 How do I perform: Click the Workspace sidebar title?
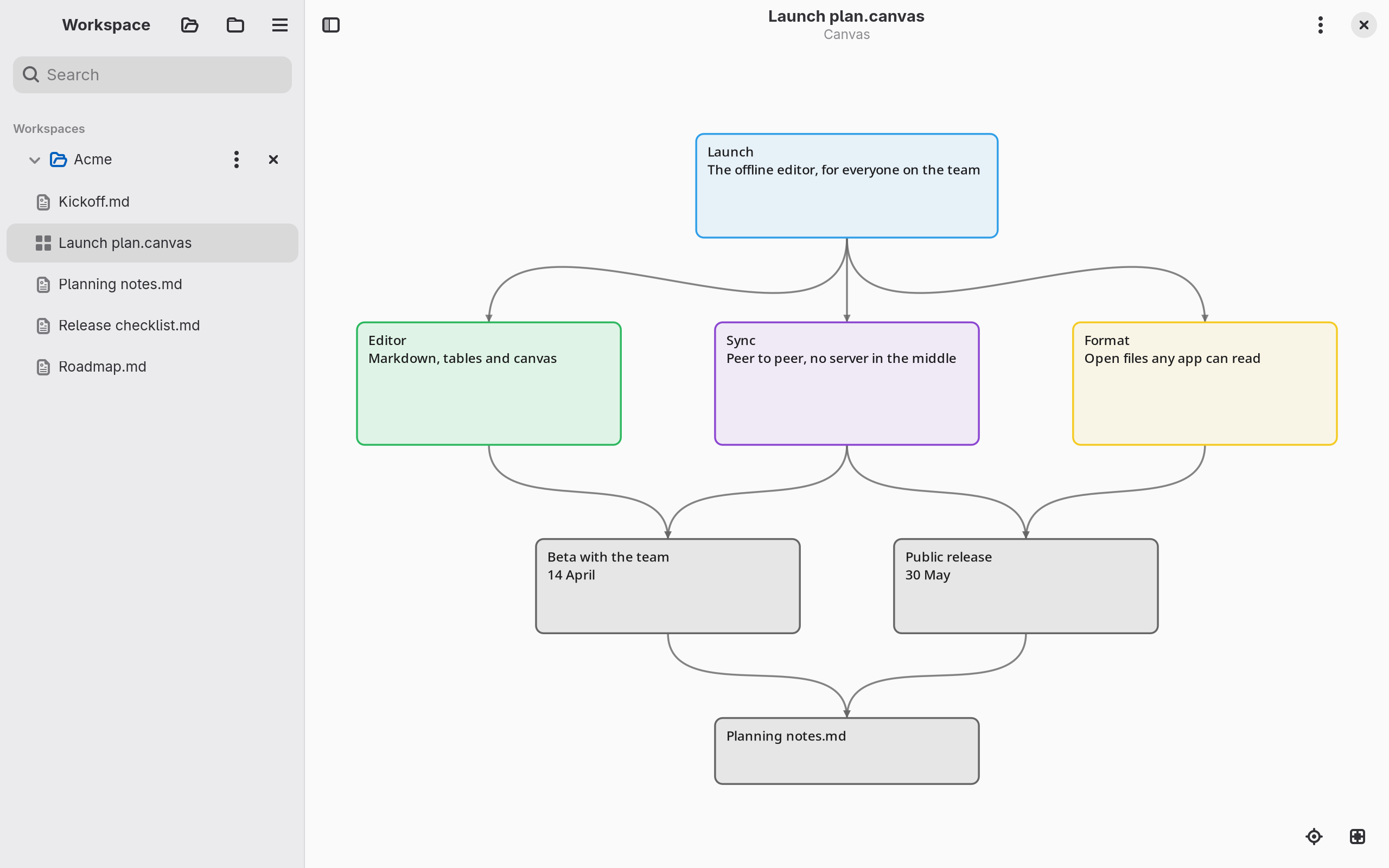[106, 25]
